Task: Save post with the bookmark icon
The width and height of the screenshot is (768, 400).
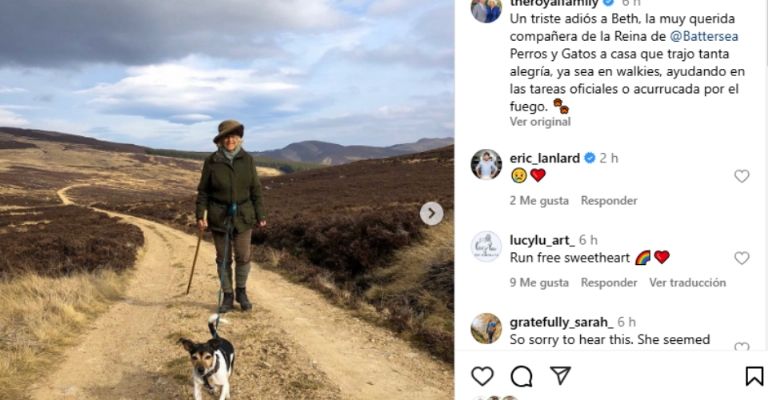Action: click(754, 376)
